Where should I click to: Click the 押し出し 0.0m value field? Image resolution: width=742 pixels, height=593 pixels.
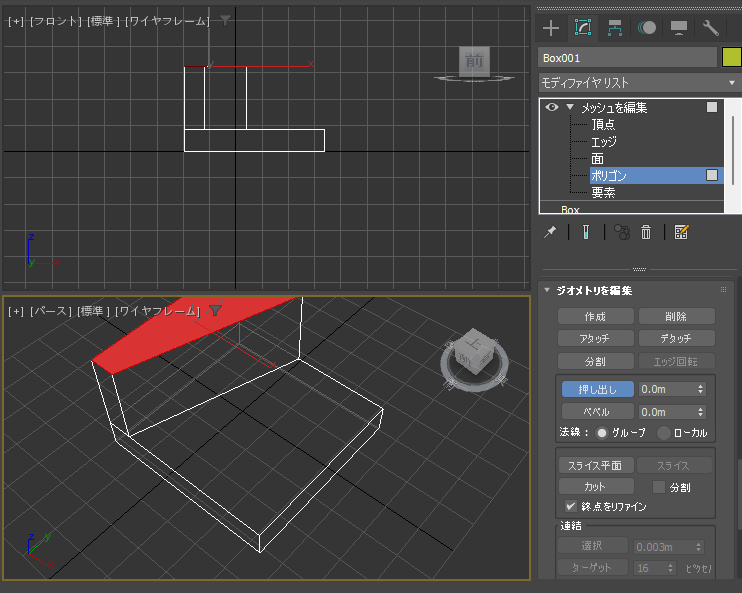click(667, 389)
